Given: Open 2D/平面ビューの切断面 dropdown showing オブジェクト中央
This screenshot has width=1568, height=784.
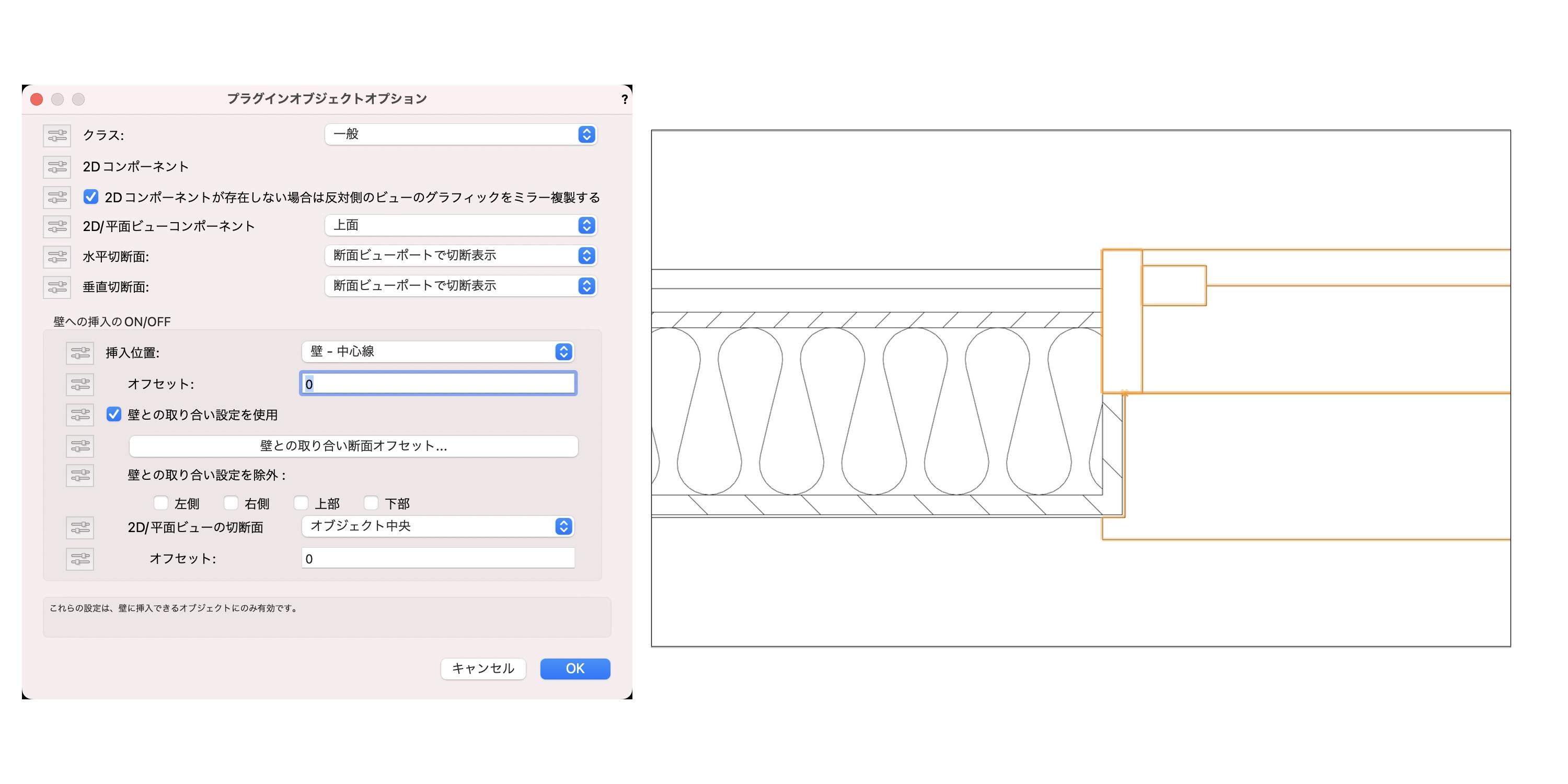Looking at the screenshot, I should pos(437,526).
